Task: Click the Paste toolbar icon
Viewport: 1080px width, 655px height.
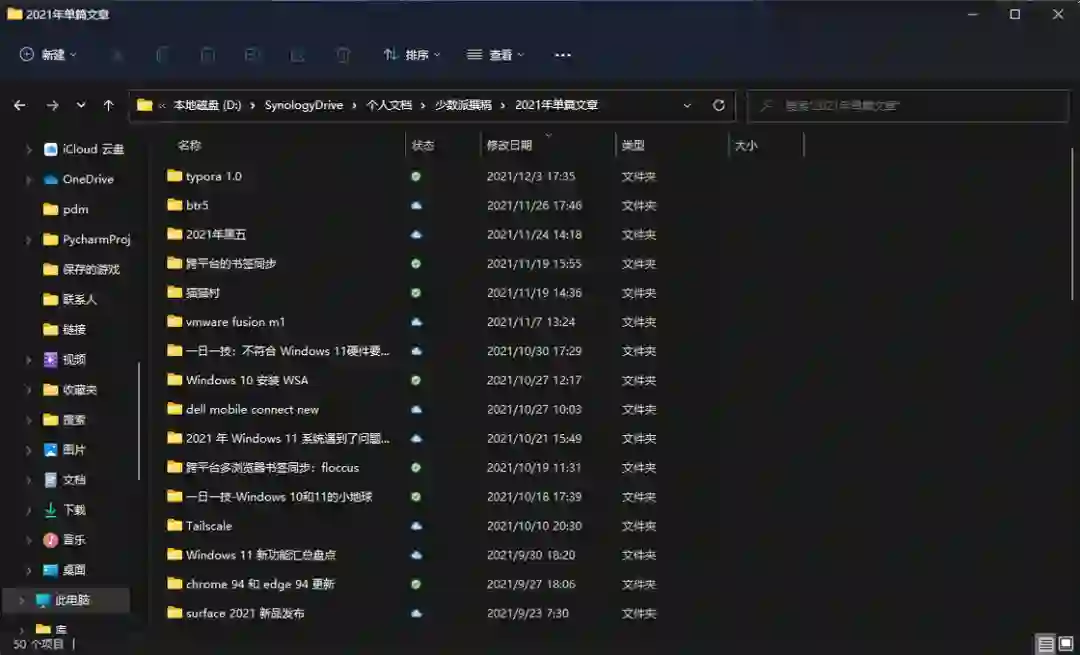Action: 207,55
